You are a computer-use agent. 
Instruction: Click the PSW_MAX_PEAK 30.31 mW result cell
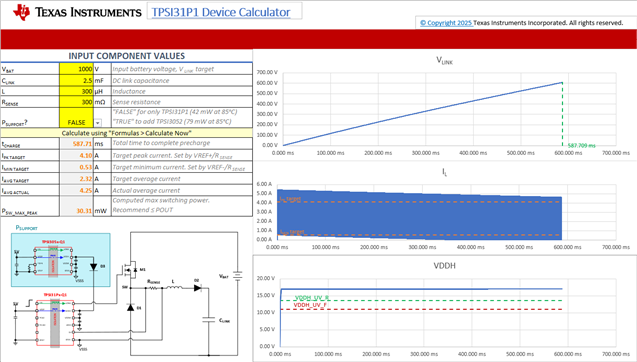76,206
